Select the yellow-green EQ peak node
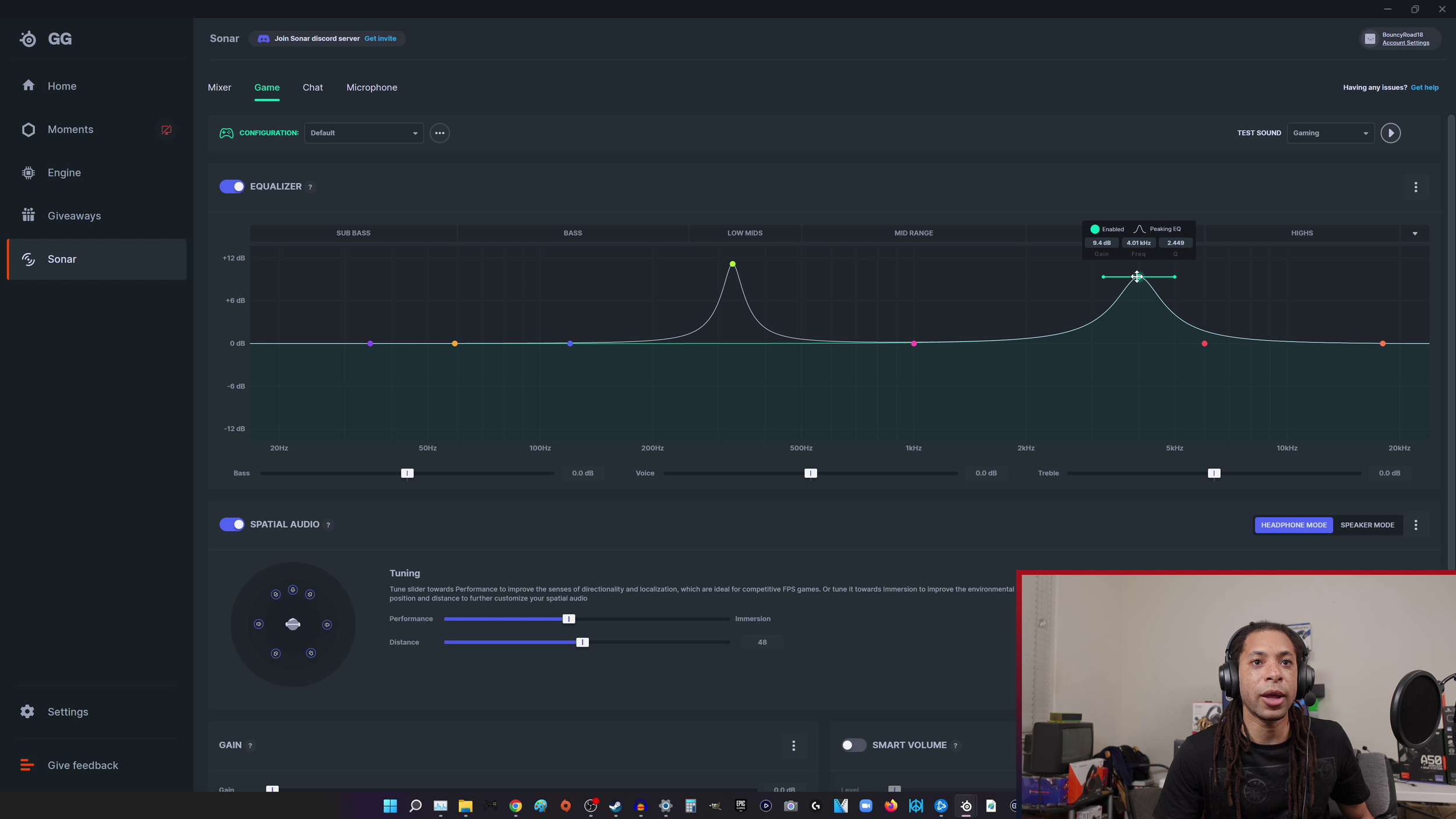Image resolution: width=1456 pixels, height=819 pixels. point(732,264)
